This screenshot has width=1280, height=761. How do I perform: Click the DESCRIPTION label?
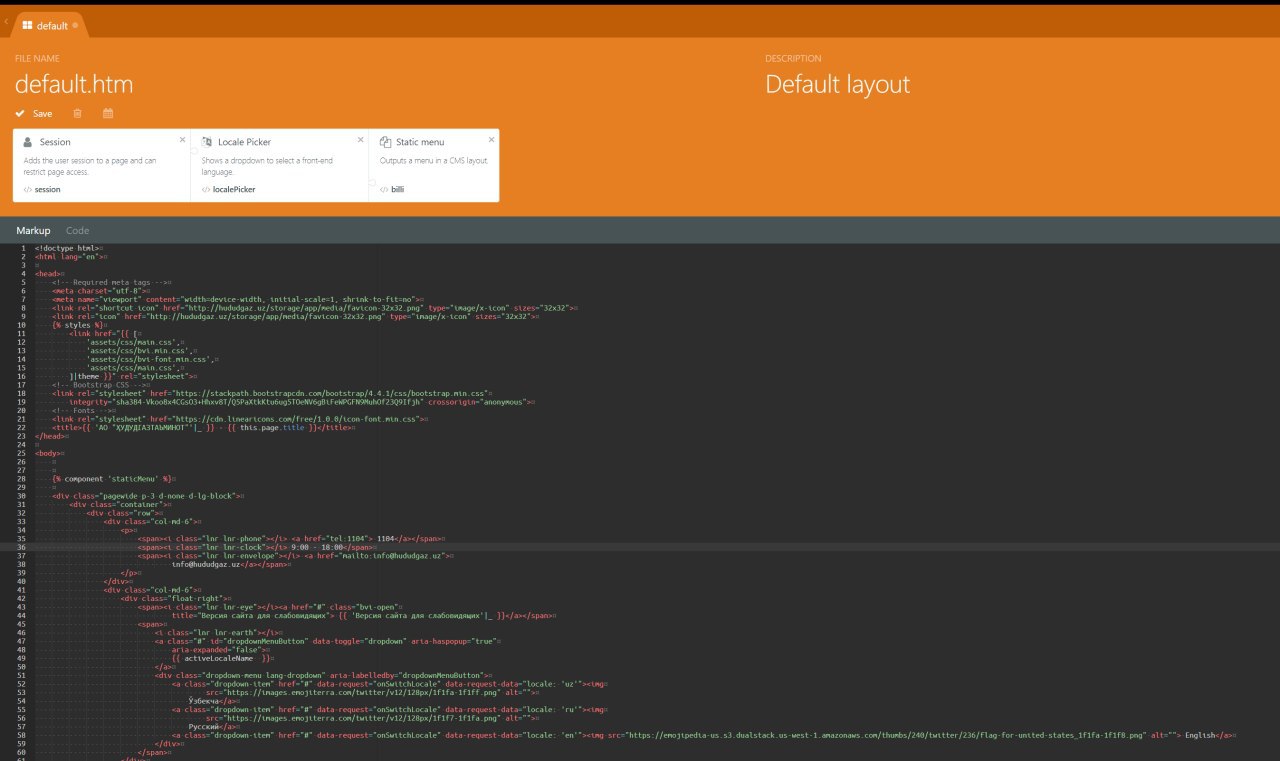(x=793, y=59)
